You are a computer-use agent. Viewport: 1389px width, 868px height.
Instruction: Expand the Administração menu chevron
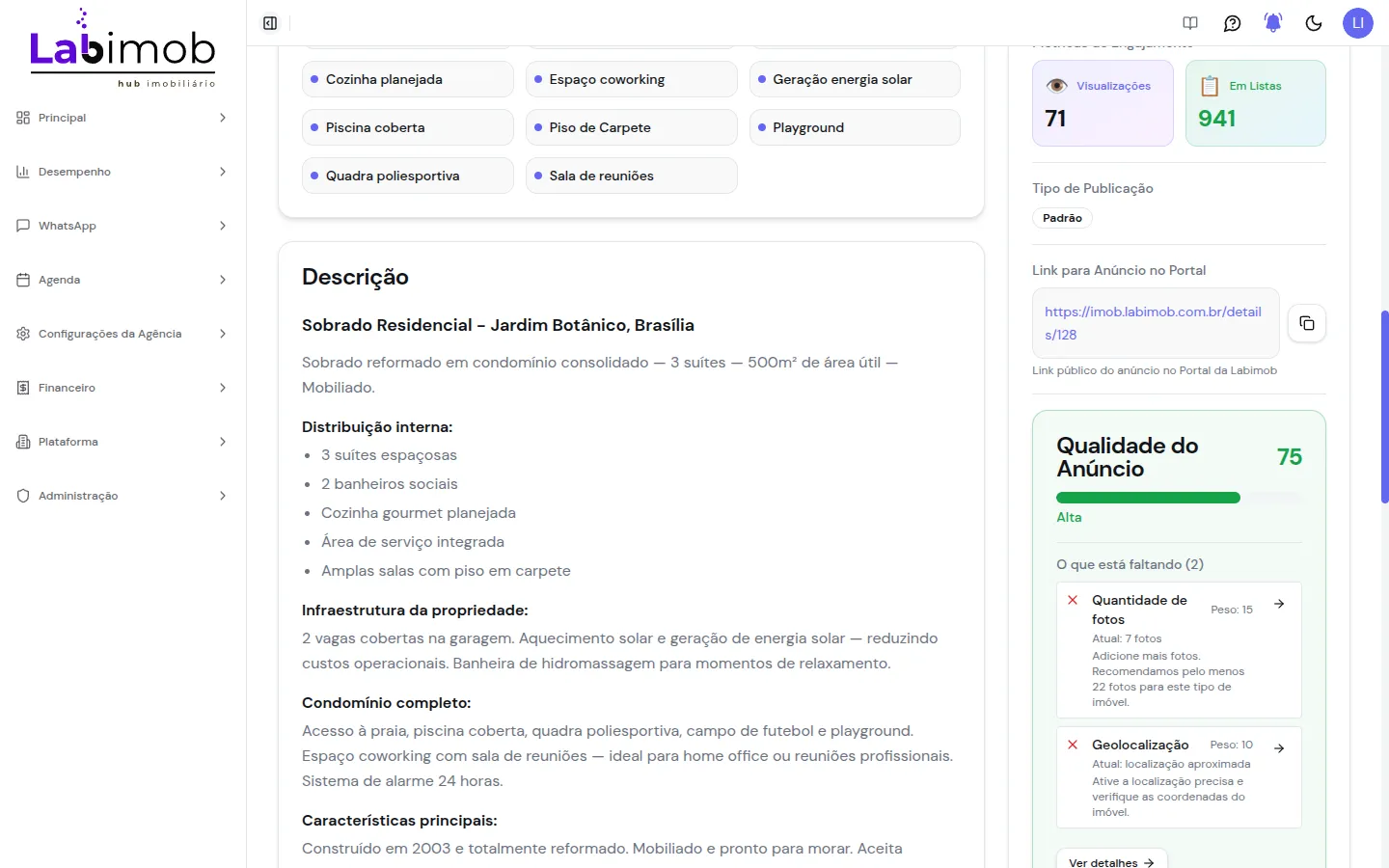[223, 496]
